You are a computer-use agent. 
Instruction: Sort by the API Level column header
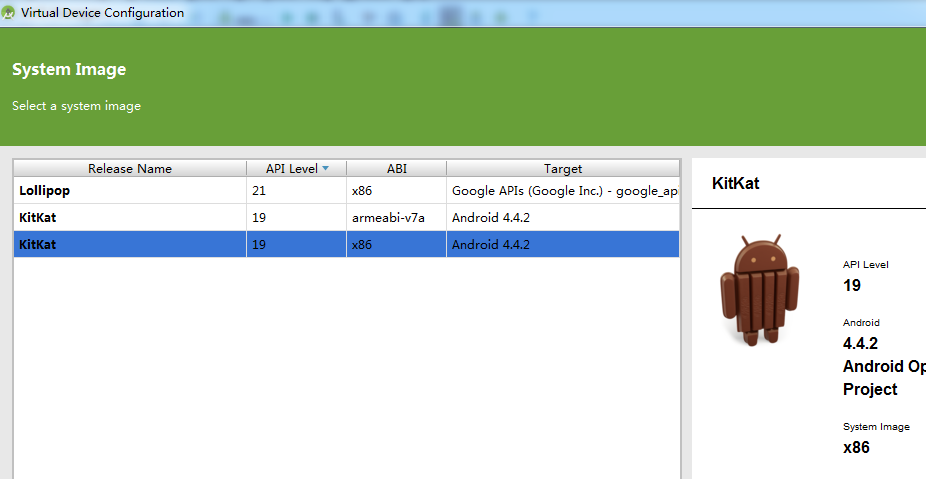click(x=296, y=168)
